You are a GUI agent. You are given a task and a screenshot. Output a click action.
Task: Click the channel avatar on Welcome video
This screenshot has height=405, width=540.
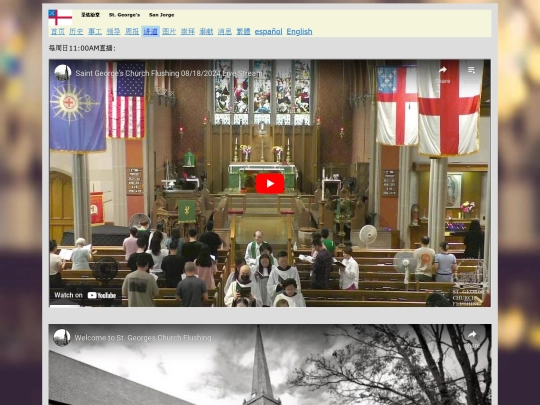(x=62, y=338)
